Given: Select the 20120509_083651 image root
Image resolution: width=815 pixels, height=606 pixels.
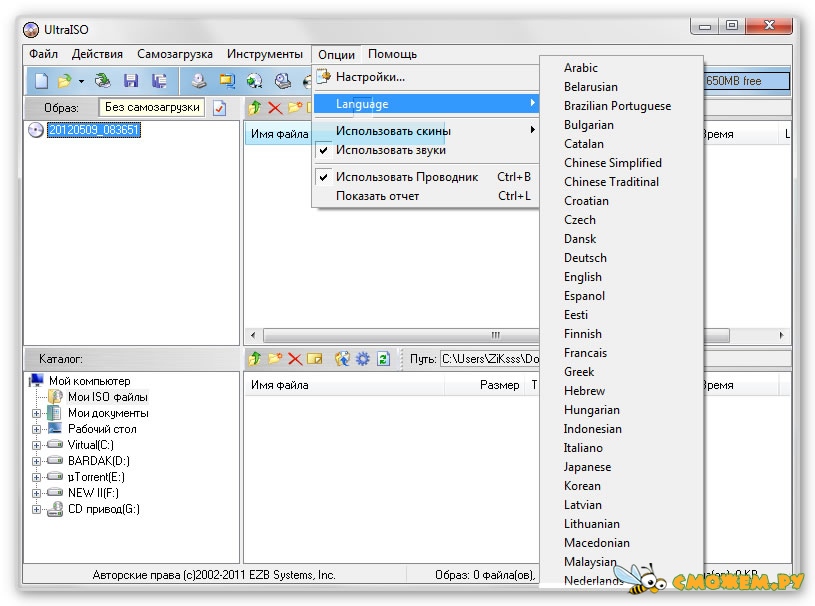Looking at the screenshot, I should pyautogui.click(x=94, y=130).
